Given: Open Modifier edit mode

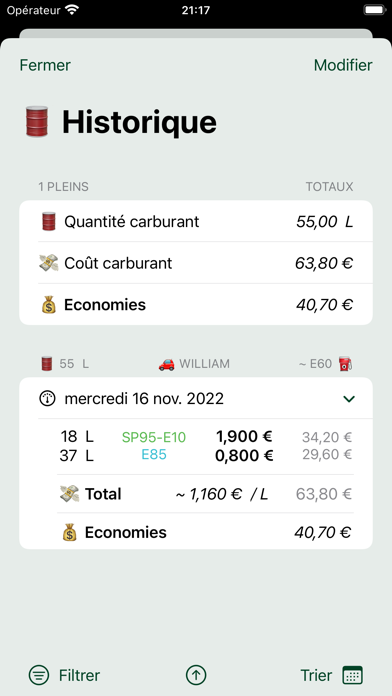Looking at the screenshot, I should click(343, 65).
